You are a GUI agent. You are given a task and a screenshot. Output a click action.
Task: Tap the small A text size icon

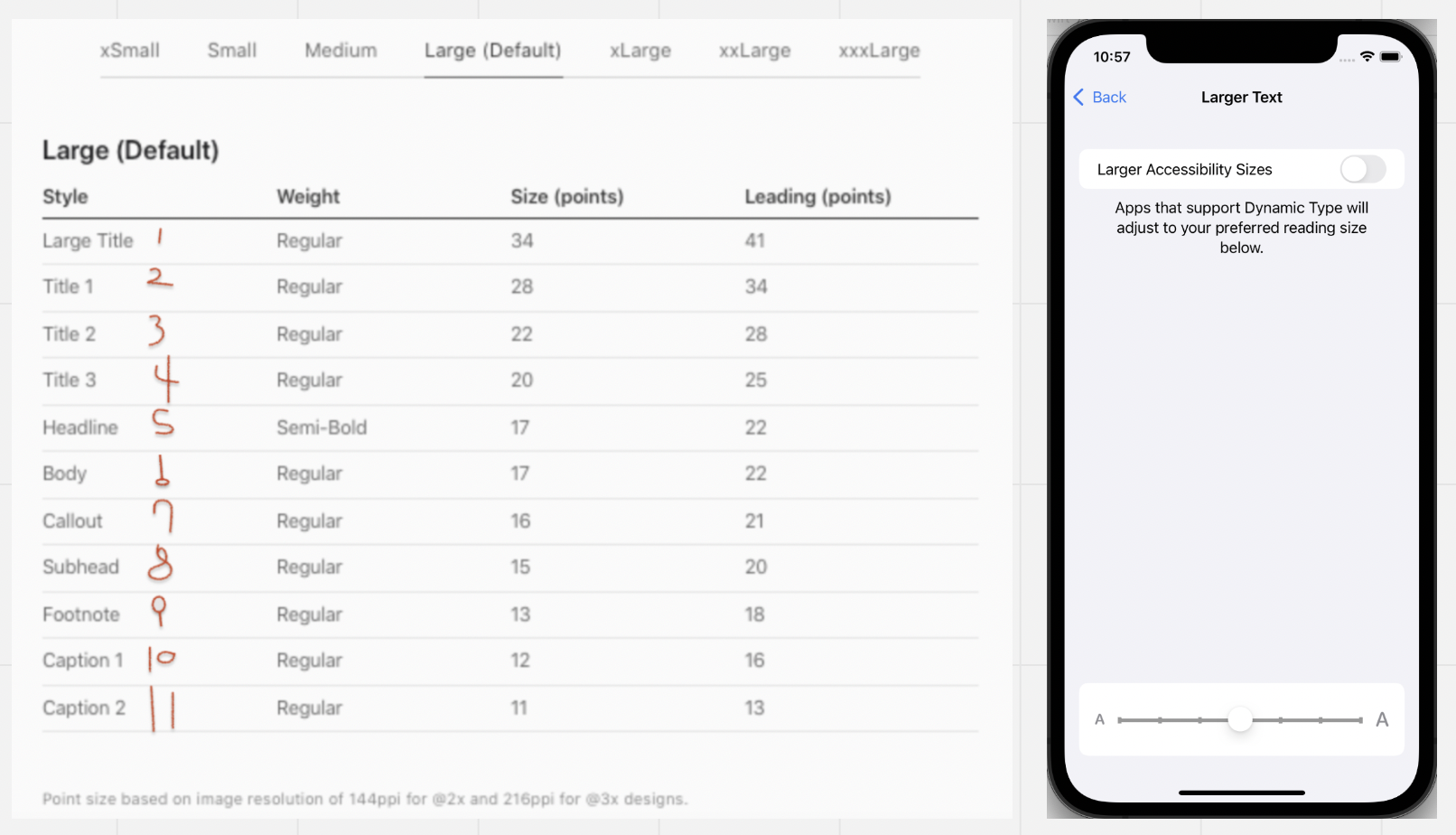point(1099,720)
